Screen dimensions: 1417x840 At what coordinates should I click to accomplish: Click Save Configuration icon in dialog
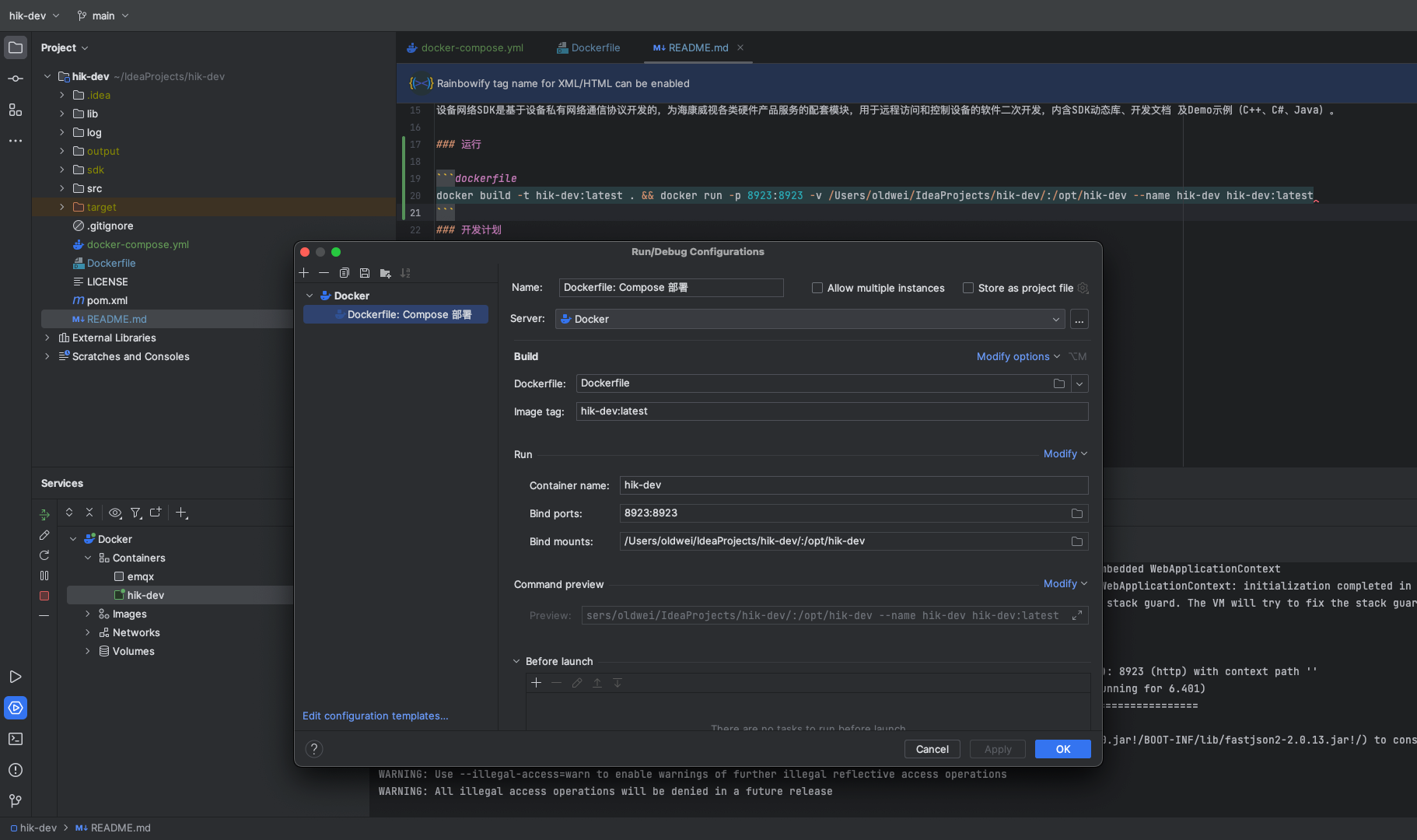(365, 273)
